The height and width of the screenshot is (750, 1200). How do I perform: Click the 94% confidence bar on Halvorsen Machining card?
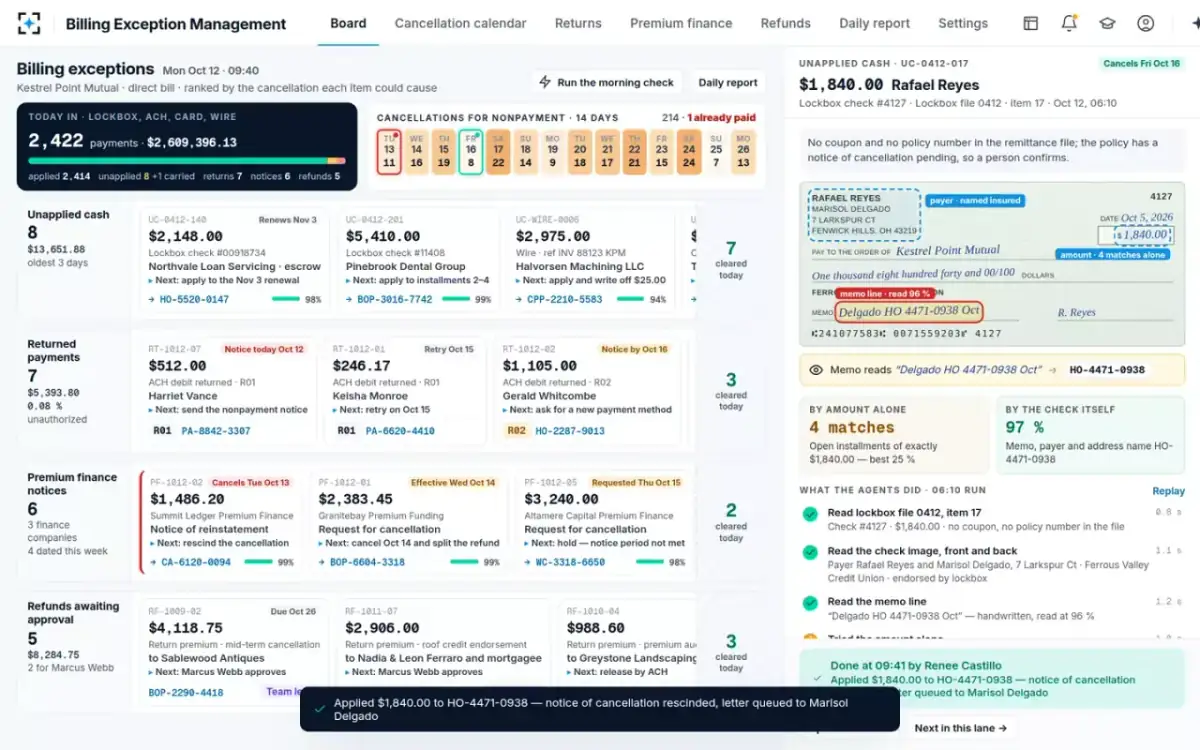(x=630, y=299)
